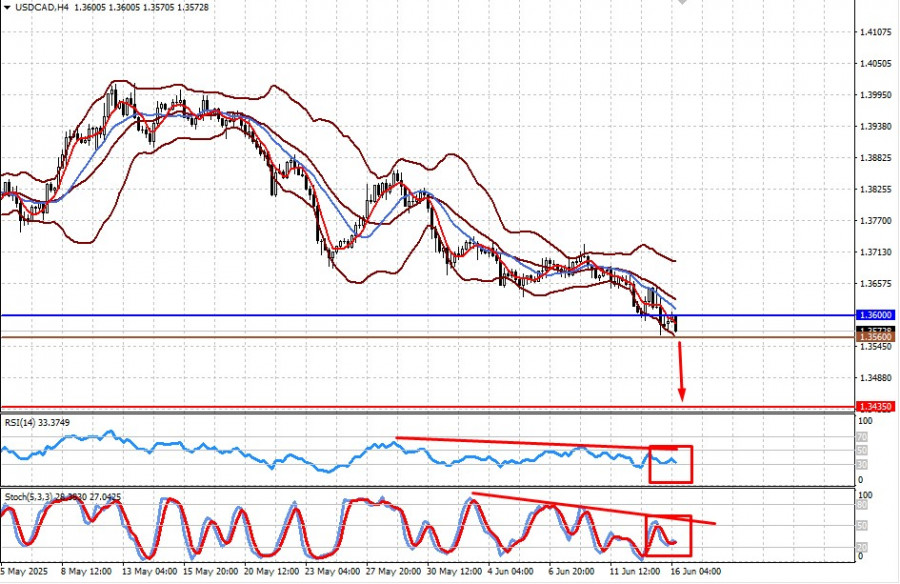
Task: Click the Stoch pane scale value 80
Action: pos(862,506)
